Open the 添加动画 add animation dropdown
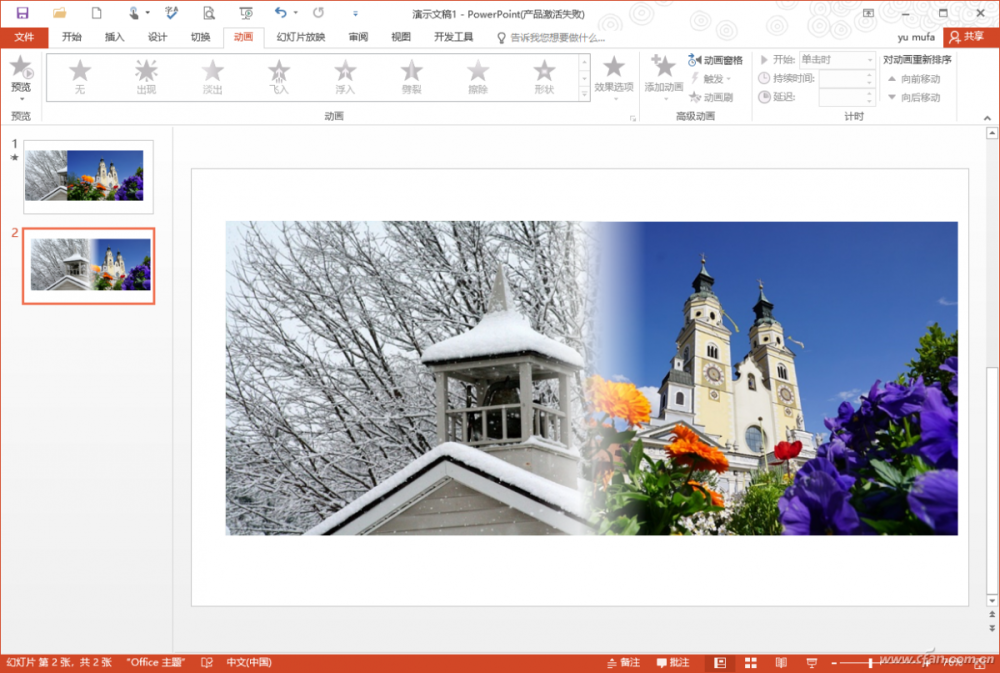The width and height of the screenshot is (1000, 673). (663, 79)
